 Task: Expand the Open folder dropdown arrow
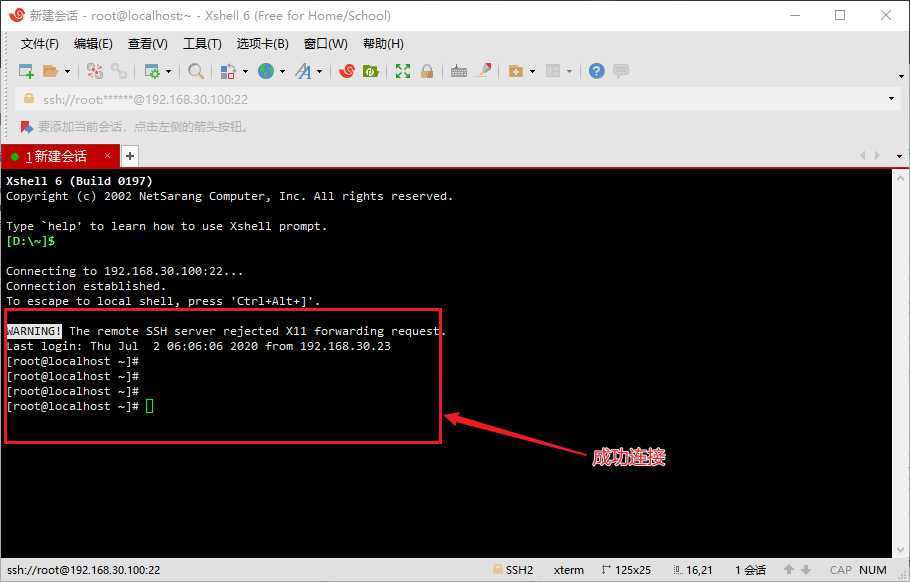coord(67,71)
